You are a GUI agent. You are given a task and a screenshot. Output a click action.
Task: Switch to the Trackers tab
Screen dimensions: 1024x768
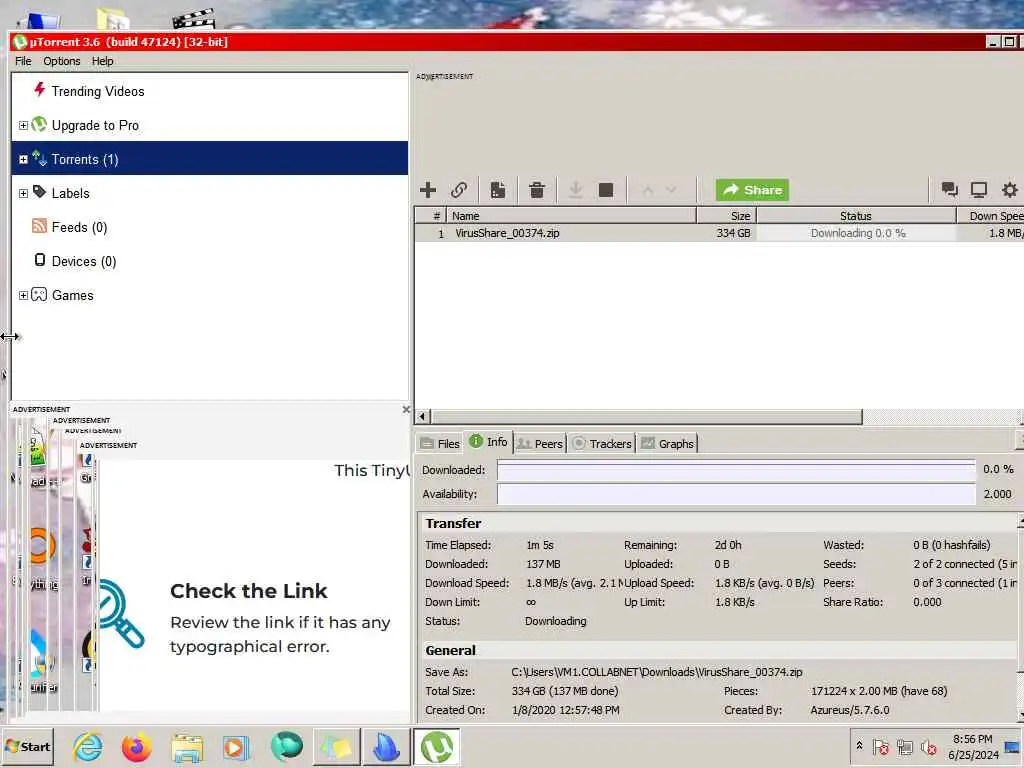pyautogui.click(x=601, y=443)
